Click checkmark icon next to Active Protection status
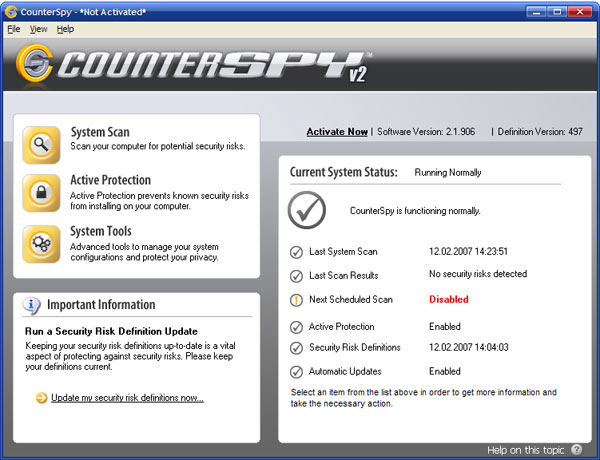 coord(296,328)
